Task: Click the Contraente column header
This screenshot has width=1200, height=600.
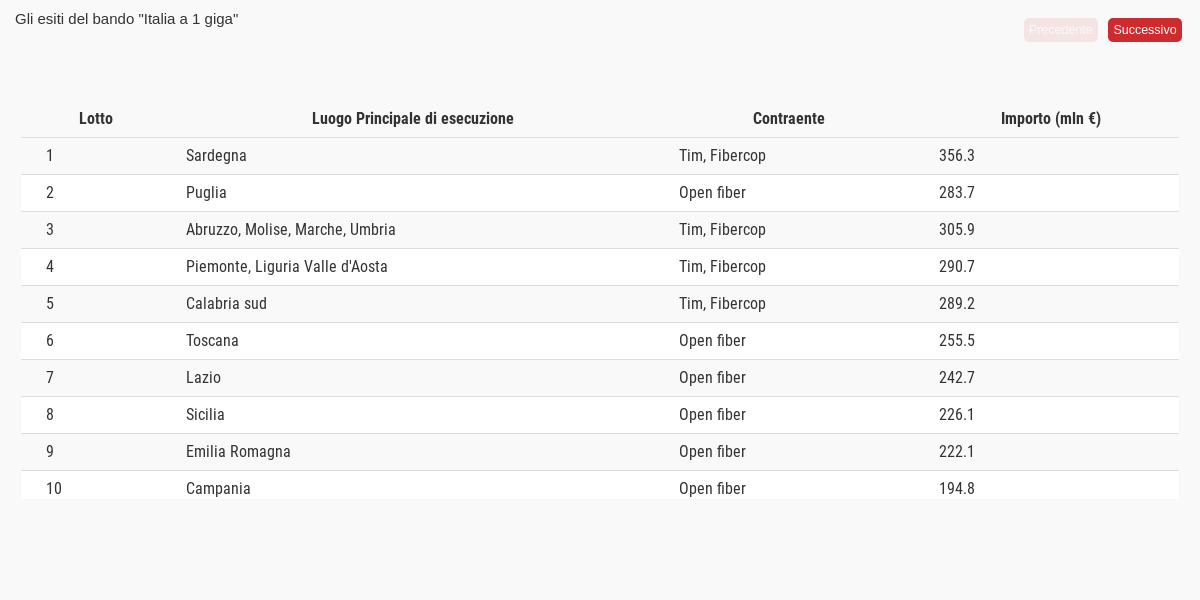Action: tap(789, 119)
